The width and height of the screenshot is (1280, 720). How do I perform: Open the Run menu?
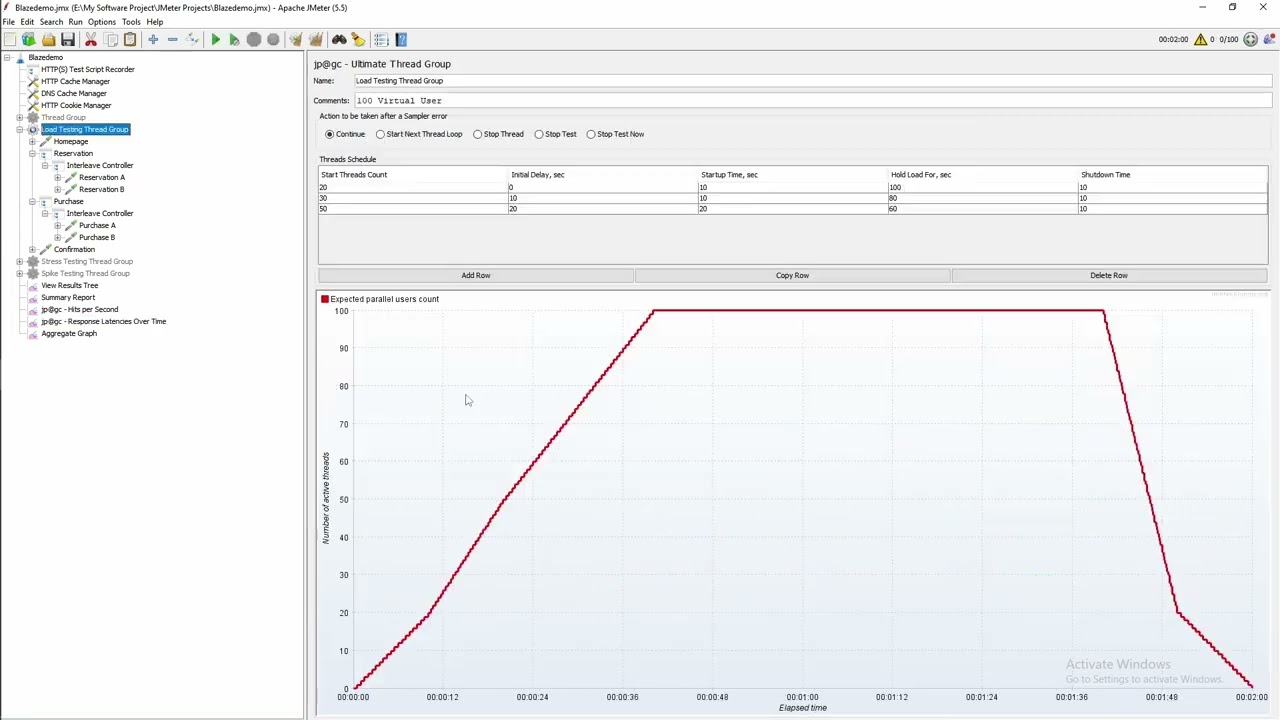tap(75, 22)
